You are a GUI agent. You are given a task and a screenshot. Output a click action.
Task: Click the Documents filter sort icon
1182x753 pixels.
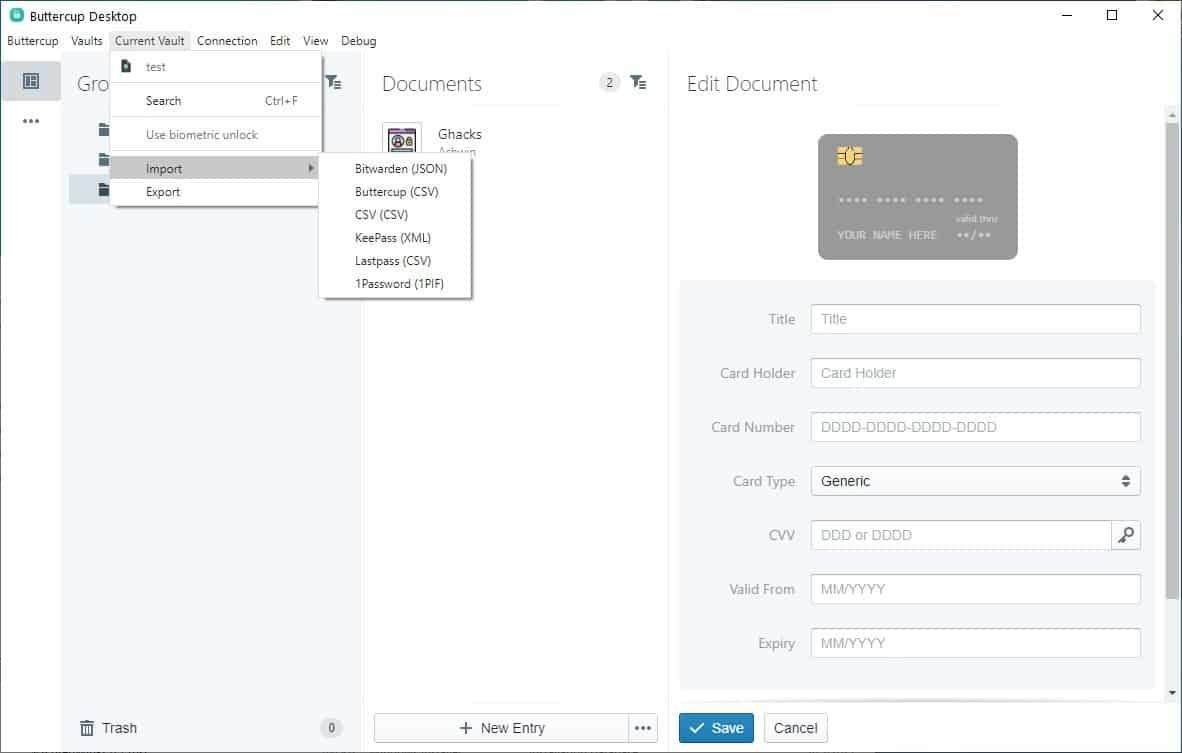(638, 82)
